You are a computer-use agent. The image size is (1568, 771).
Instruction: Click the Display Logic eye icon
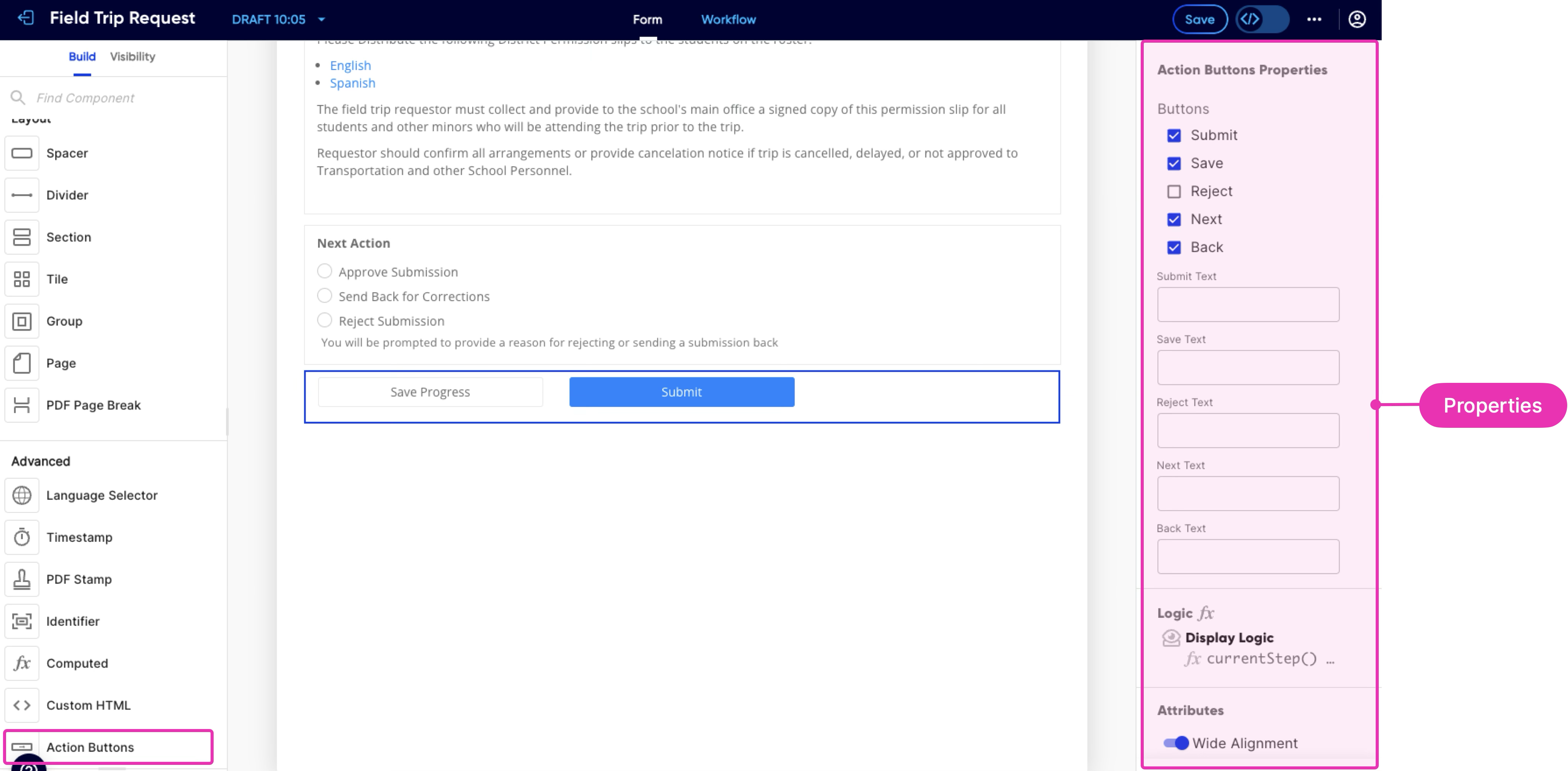(x=1170, y=638)
